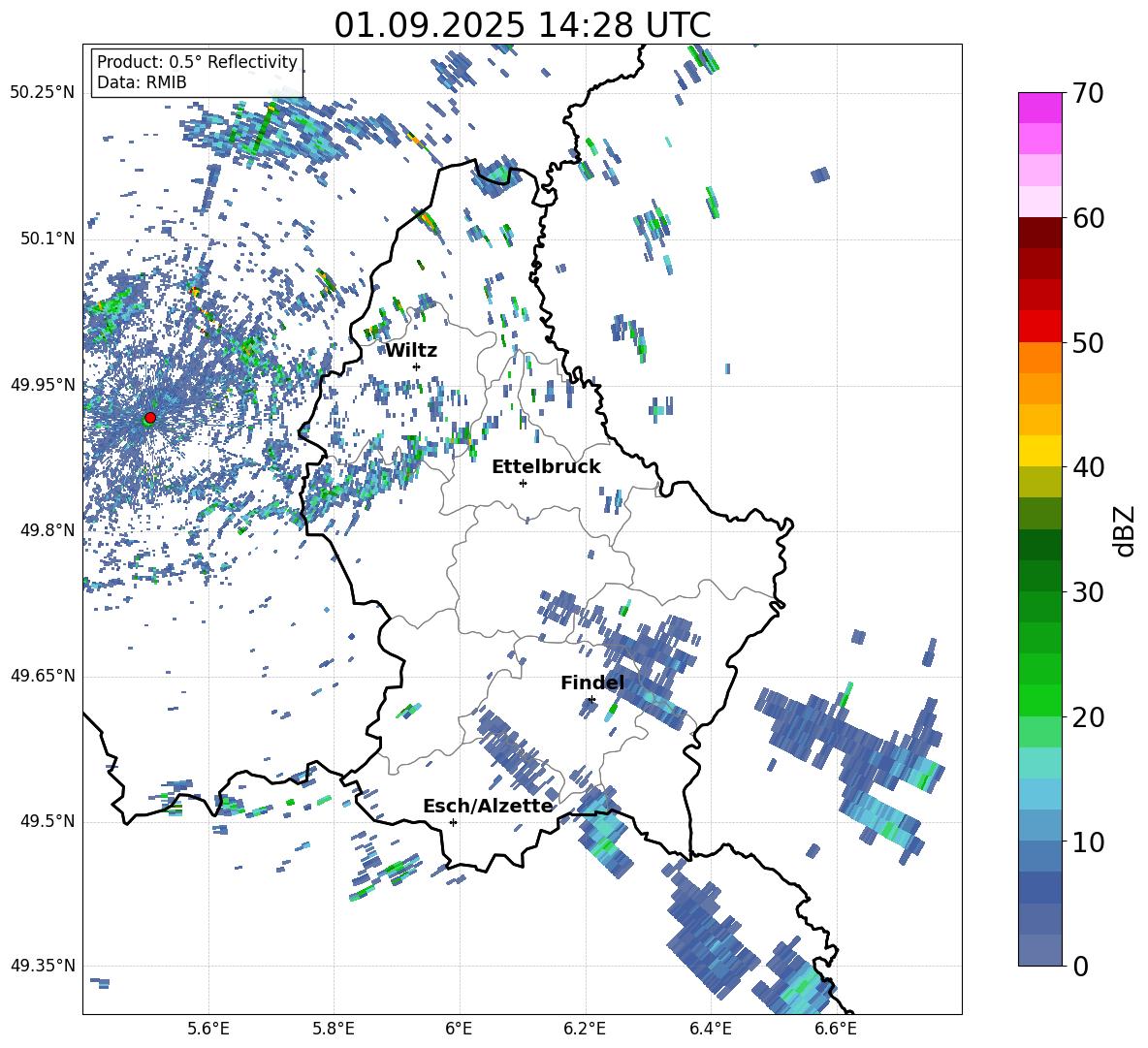Screen dimensions: 1148x1048
Task: Click the 10 tick on the colorbar
Action: tap(1088, 842)
